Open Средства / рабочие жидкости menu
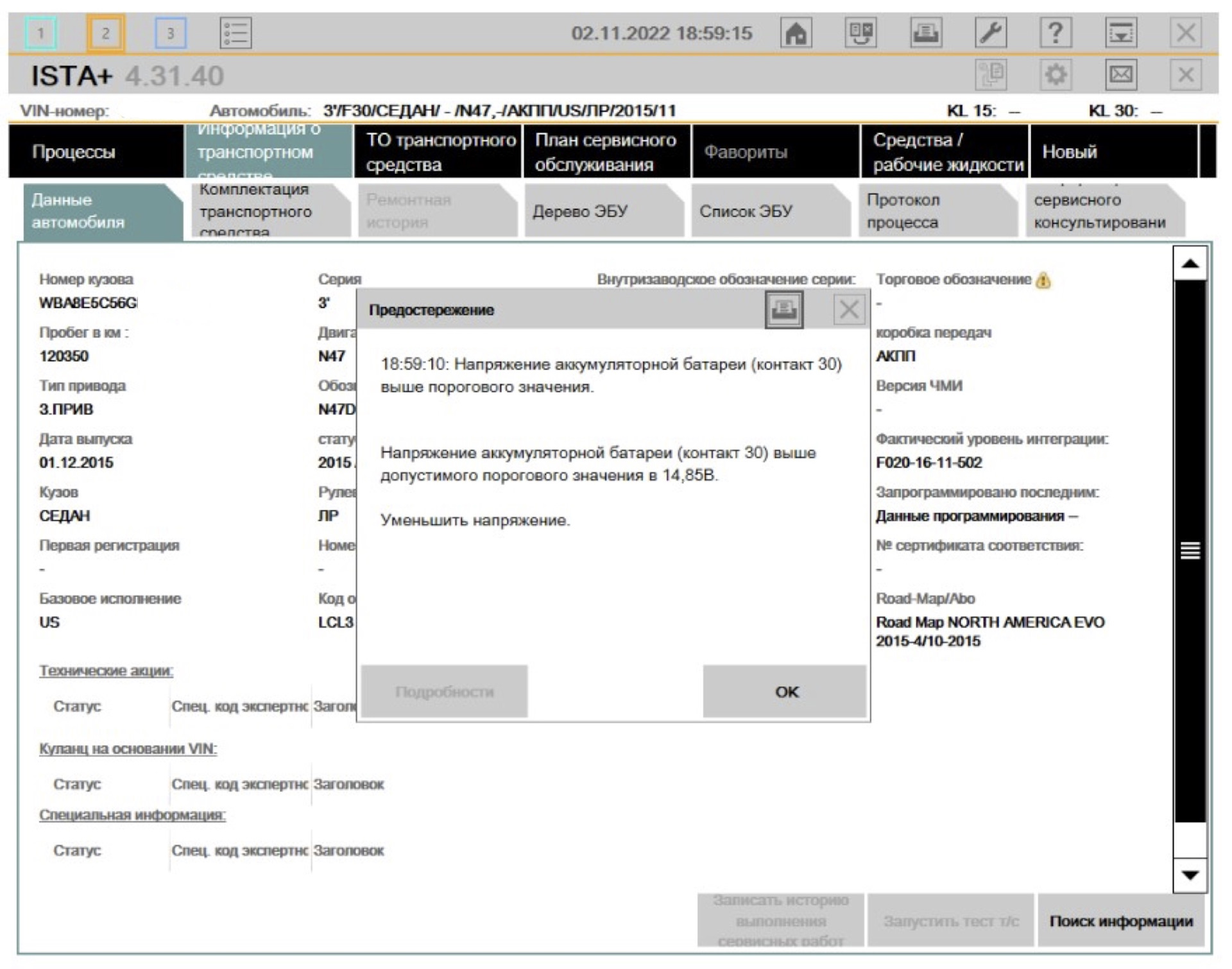 point(945,151)
